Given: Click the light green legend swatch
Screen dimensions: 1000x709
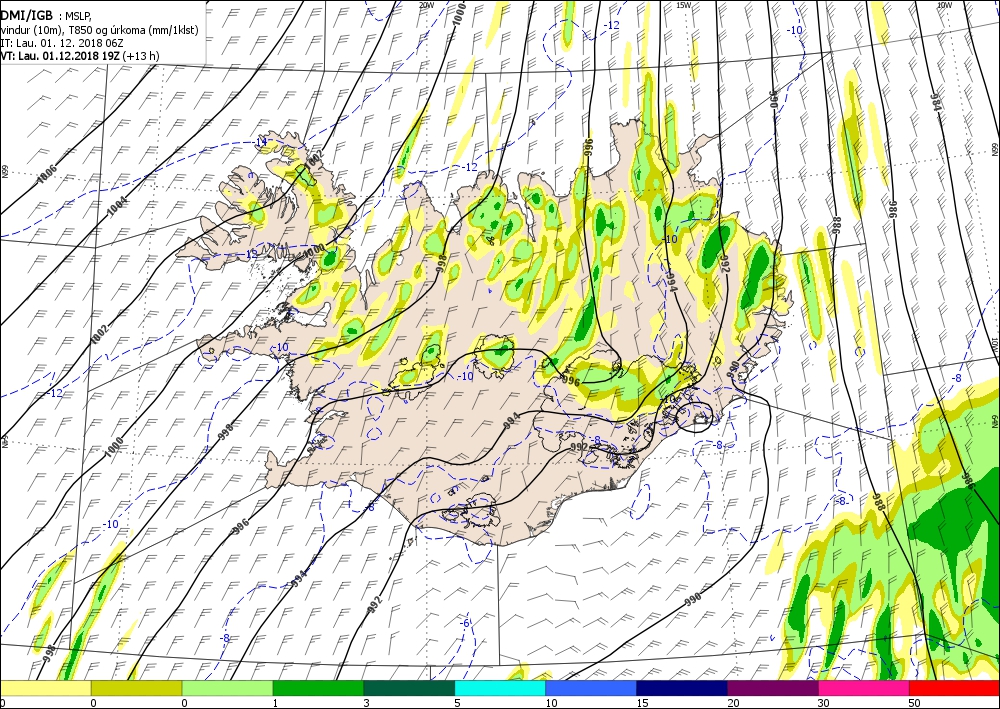Looking at the screenshot, I should click(x=227, y=688).
